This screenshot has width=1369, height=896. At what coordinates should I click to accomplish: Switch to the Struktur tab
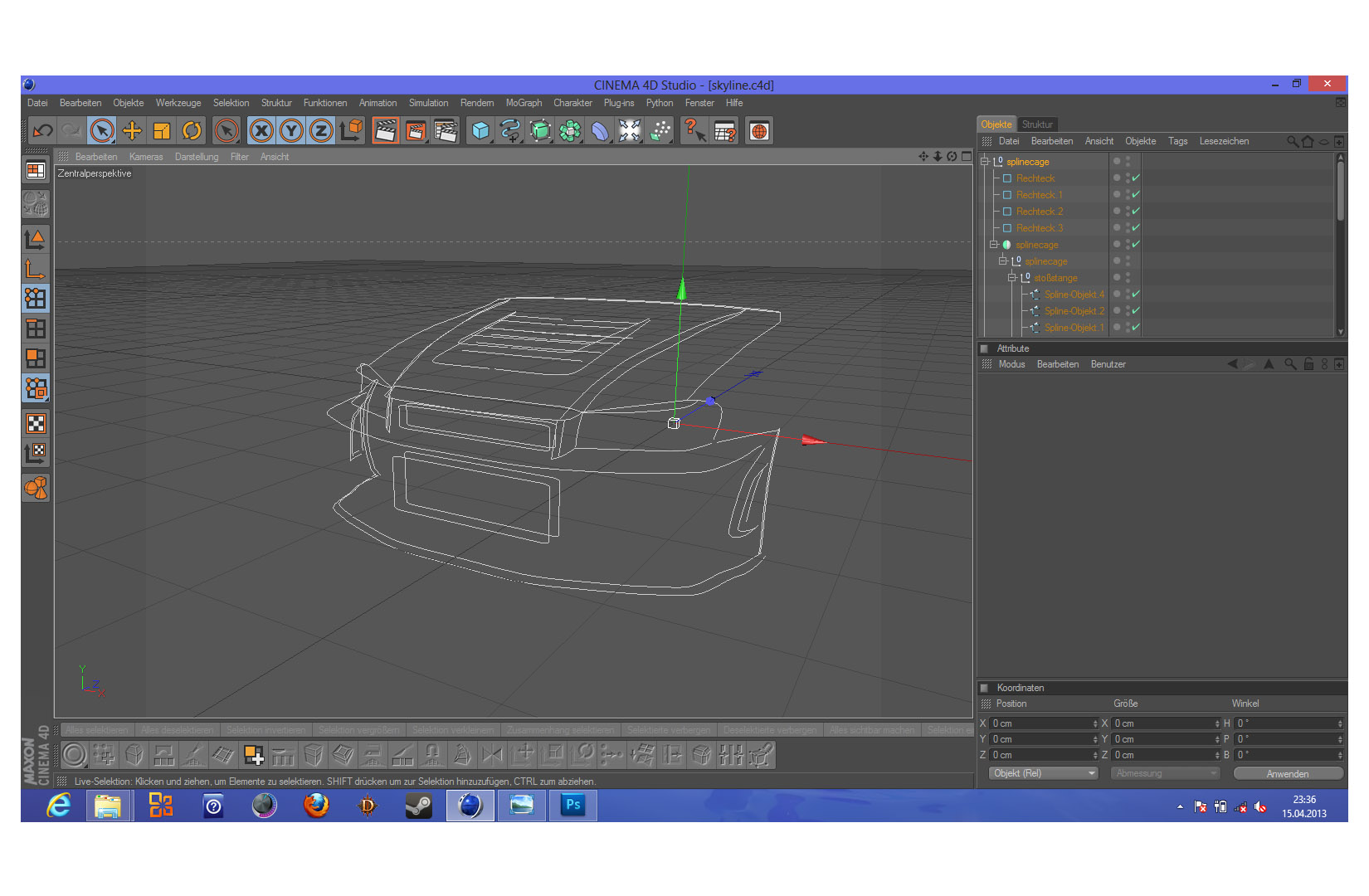(x=1037, y=124)
